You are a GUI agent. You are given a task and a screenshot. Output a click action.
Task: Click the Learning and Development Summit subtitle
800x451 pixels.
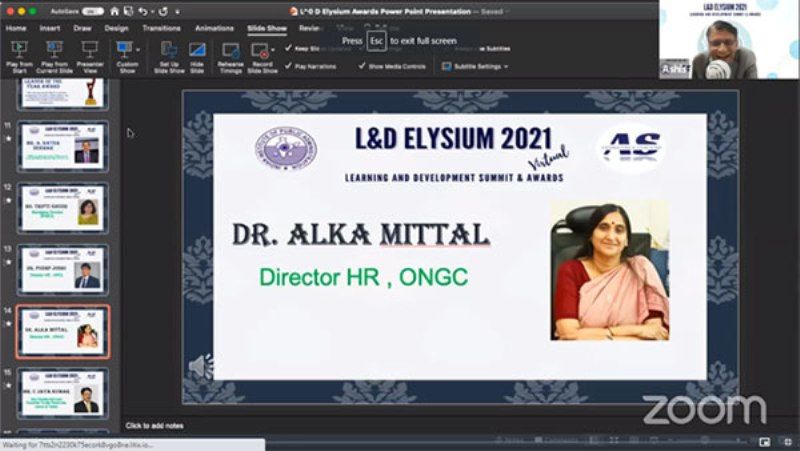tap(454, 178)
